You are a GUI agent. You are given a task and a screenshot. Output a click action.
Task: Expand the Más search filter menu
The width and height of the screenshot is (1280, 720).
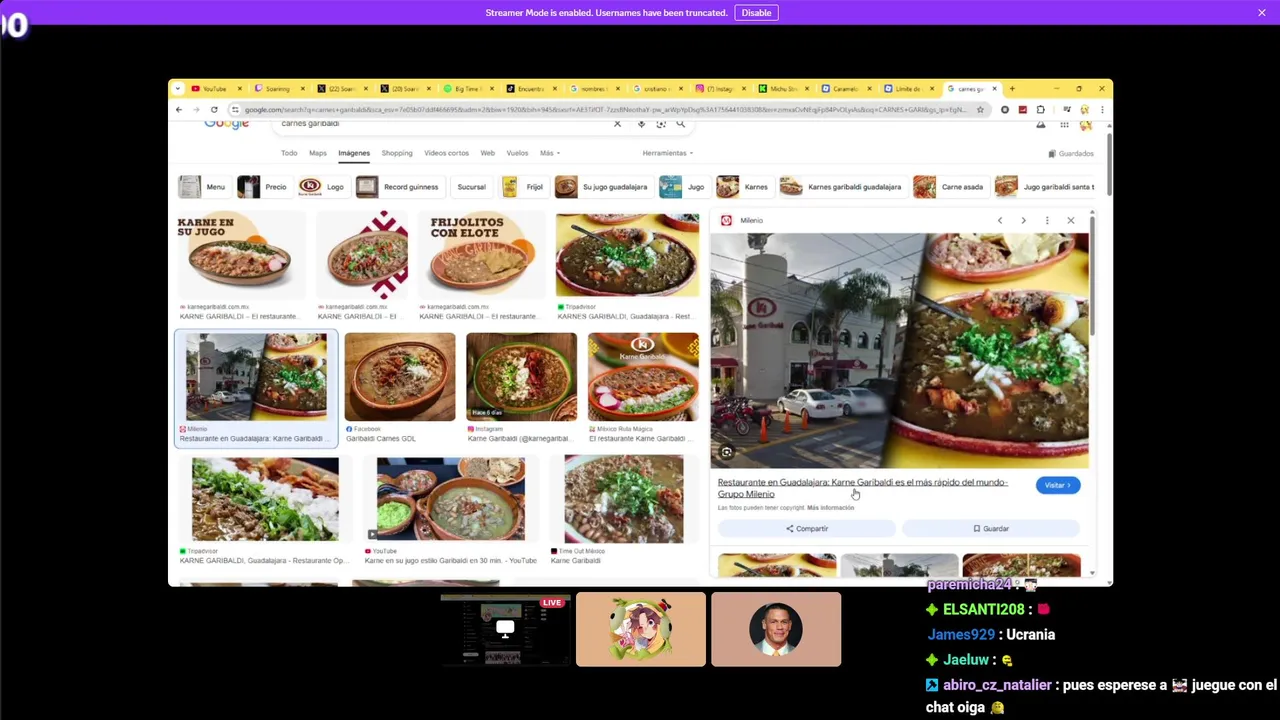[549, 153]
